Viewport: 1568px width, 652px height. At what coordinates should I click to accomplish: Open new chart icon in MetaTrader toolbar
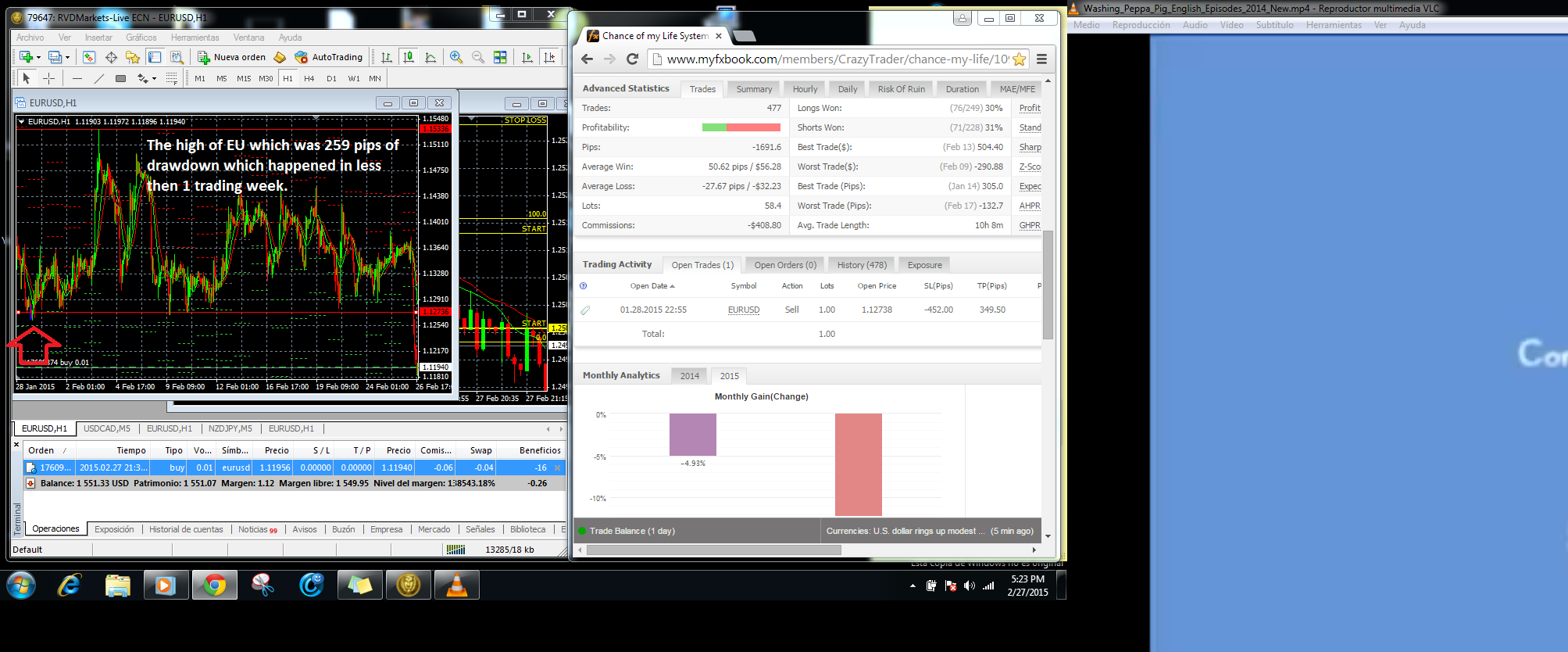pyautogui.click(x=26, y=57)
